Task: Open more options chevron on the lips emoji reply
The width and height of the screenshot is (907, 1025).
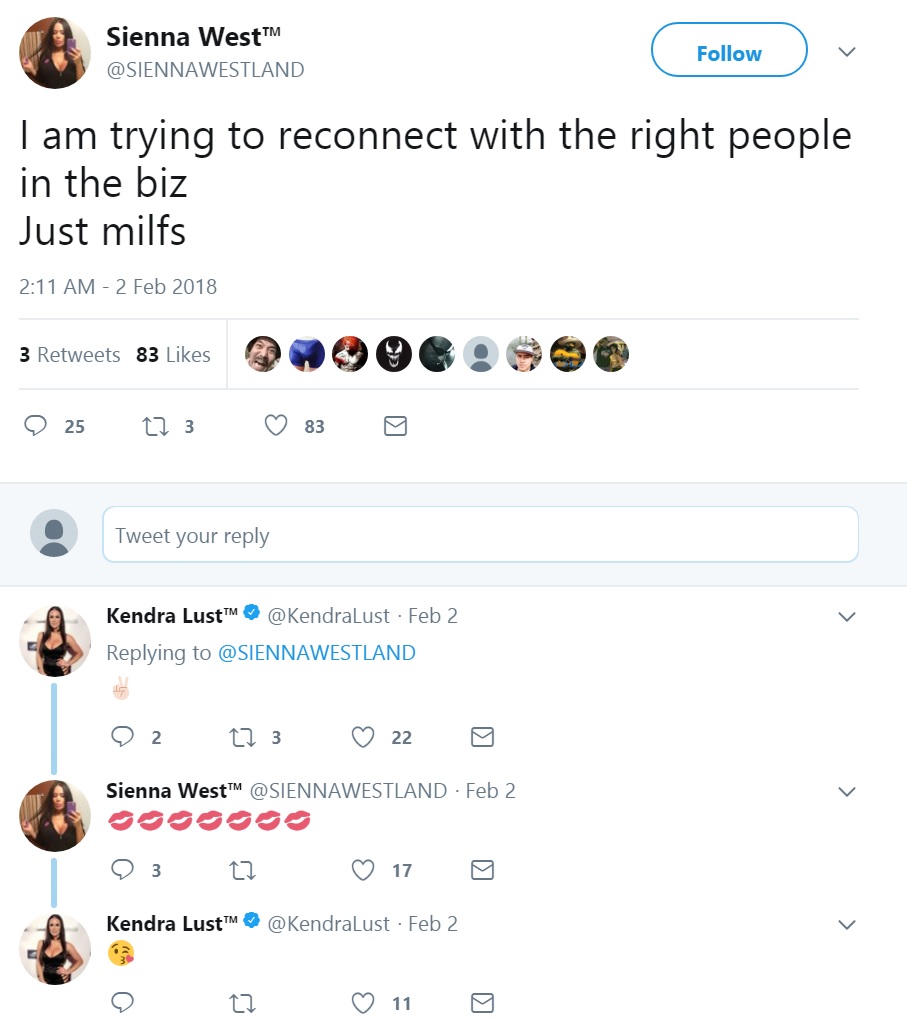Action: click(846, 792)
